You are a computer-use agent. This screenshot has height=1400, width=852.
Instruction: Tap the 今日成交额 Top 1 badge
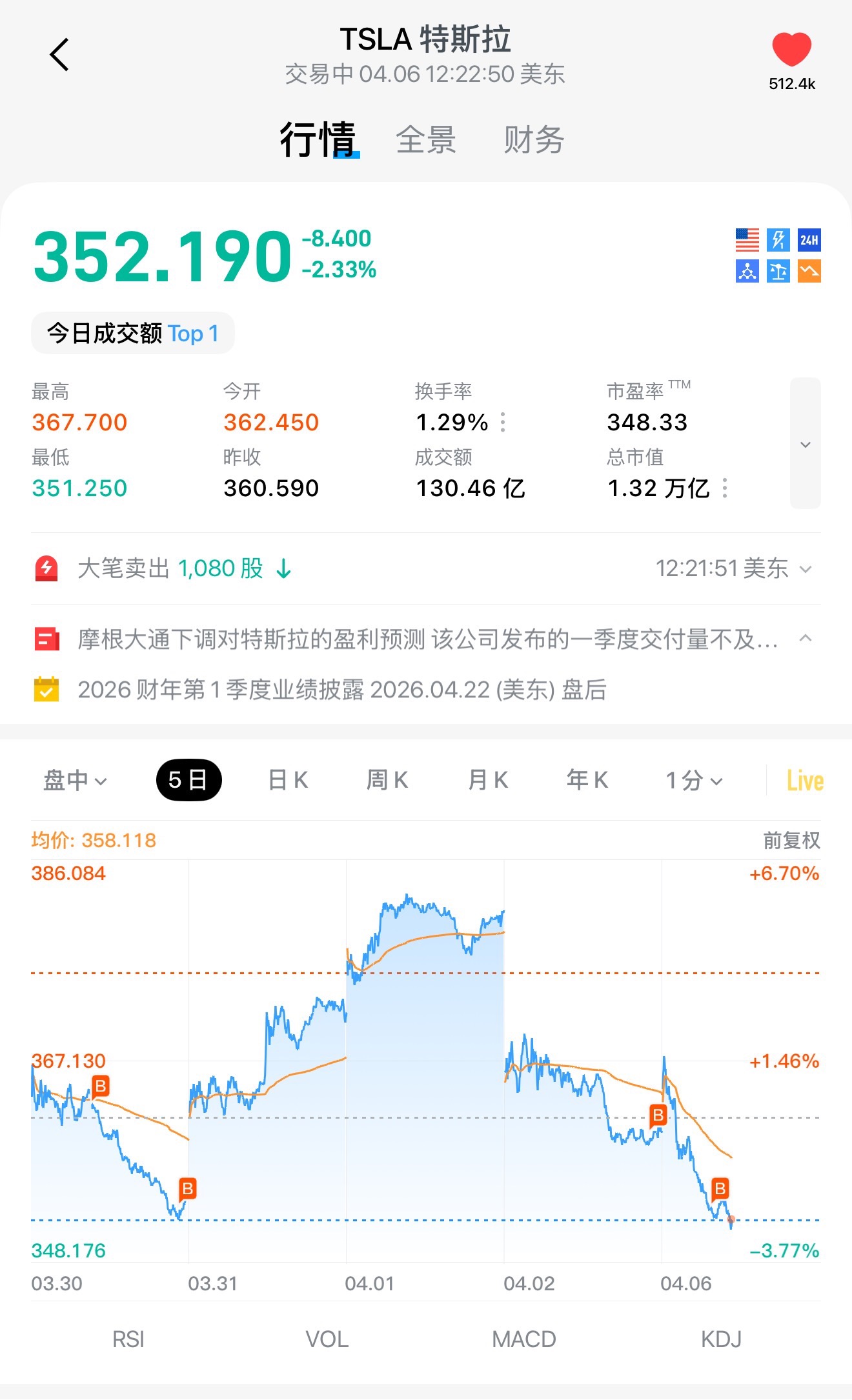click(x=133, y=334)
